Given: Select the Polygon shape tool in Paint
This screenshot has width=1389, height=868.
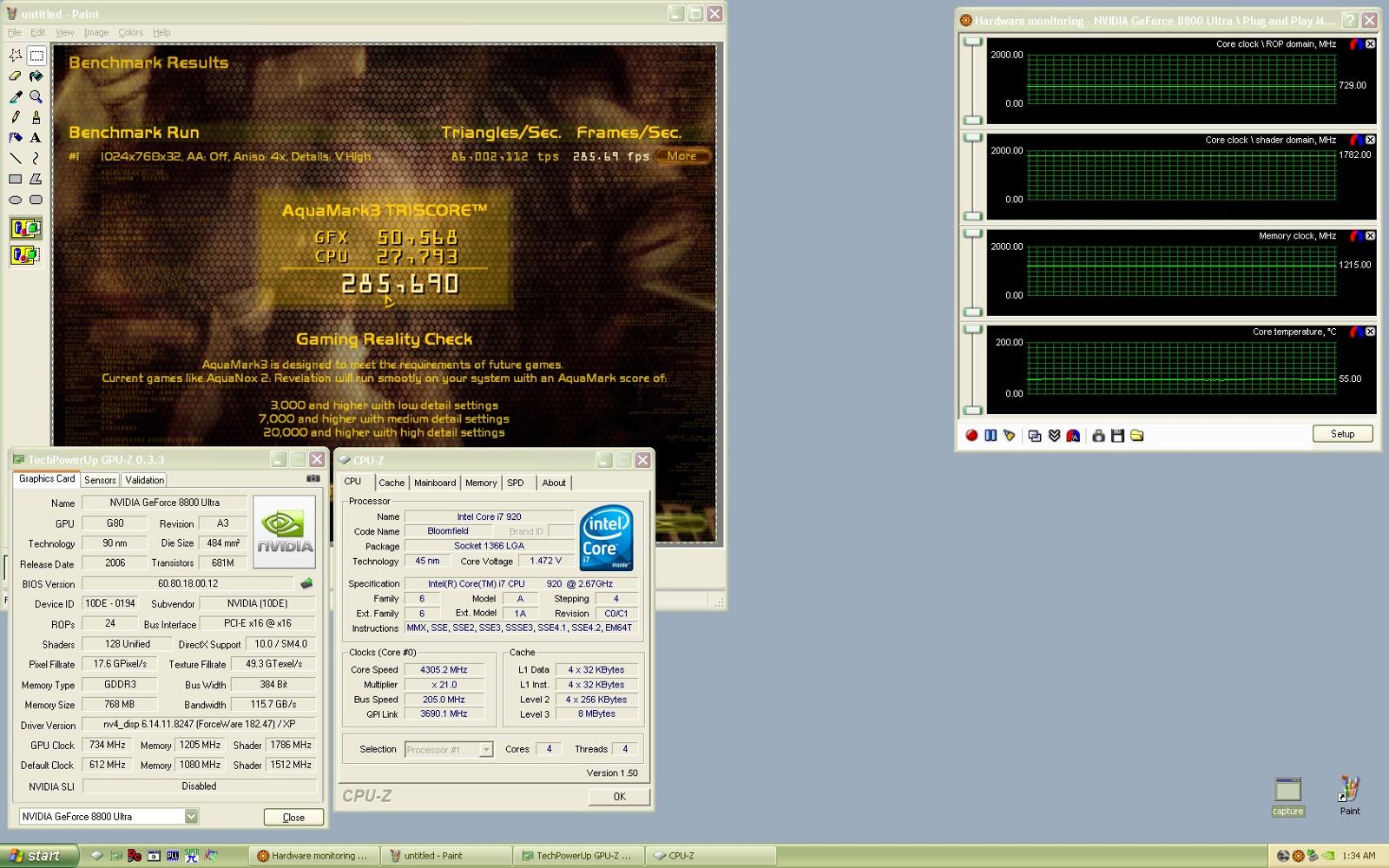Looking at the screenshot, I should 36,179.
